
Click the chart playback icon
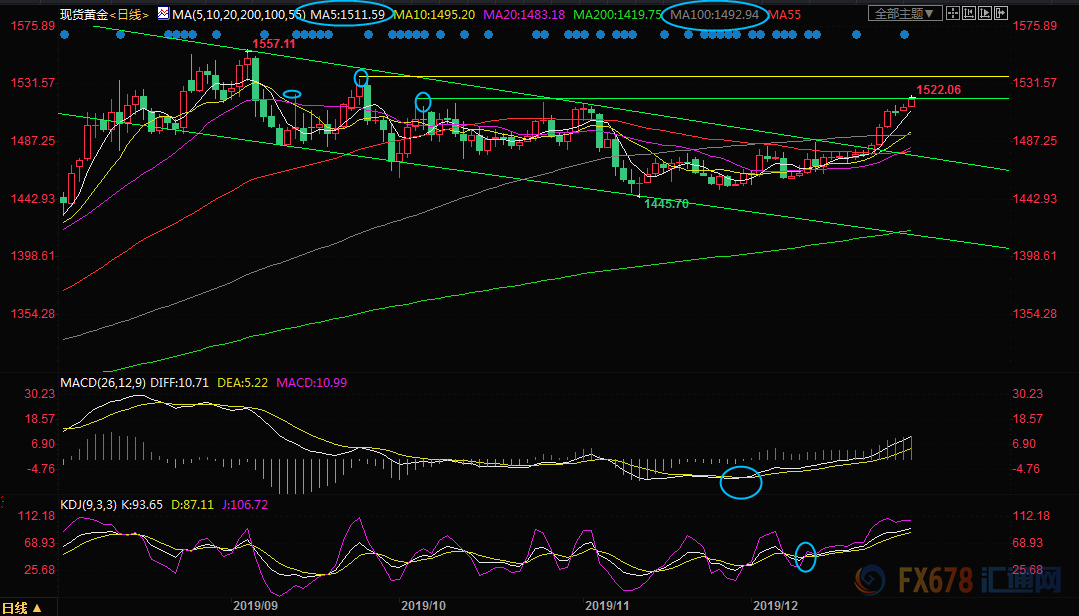(985, 13)
